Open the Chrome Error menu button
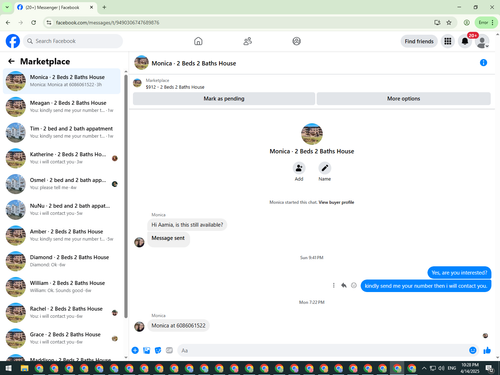 486,22
